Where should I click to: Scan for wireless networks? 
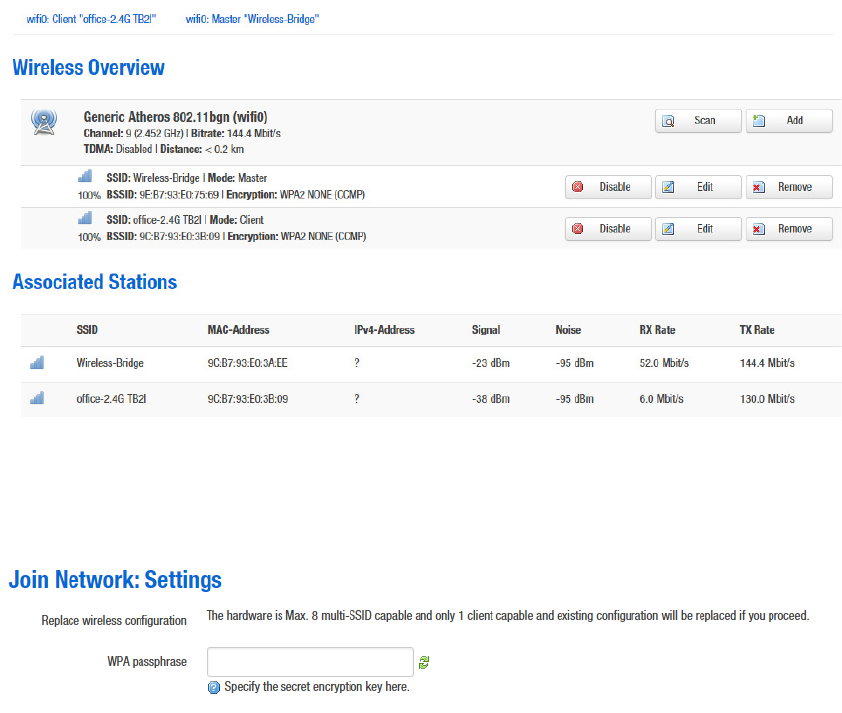pyautogui.click(x=698, y=121)
